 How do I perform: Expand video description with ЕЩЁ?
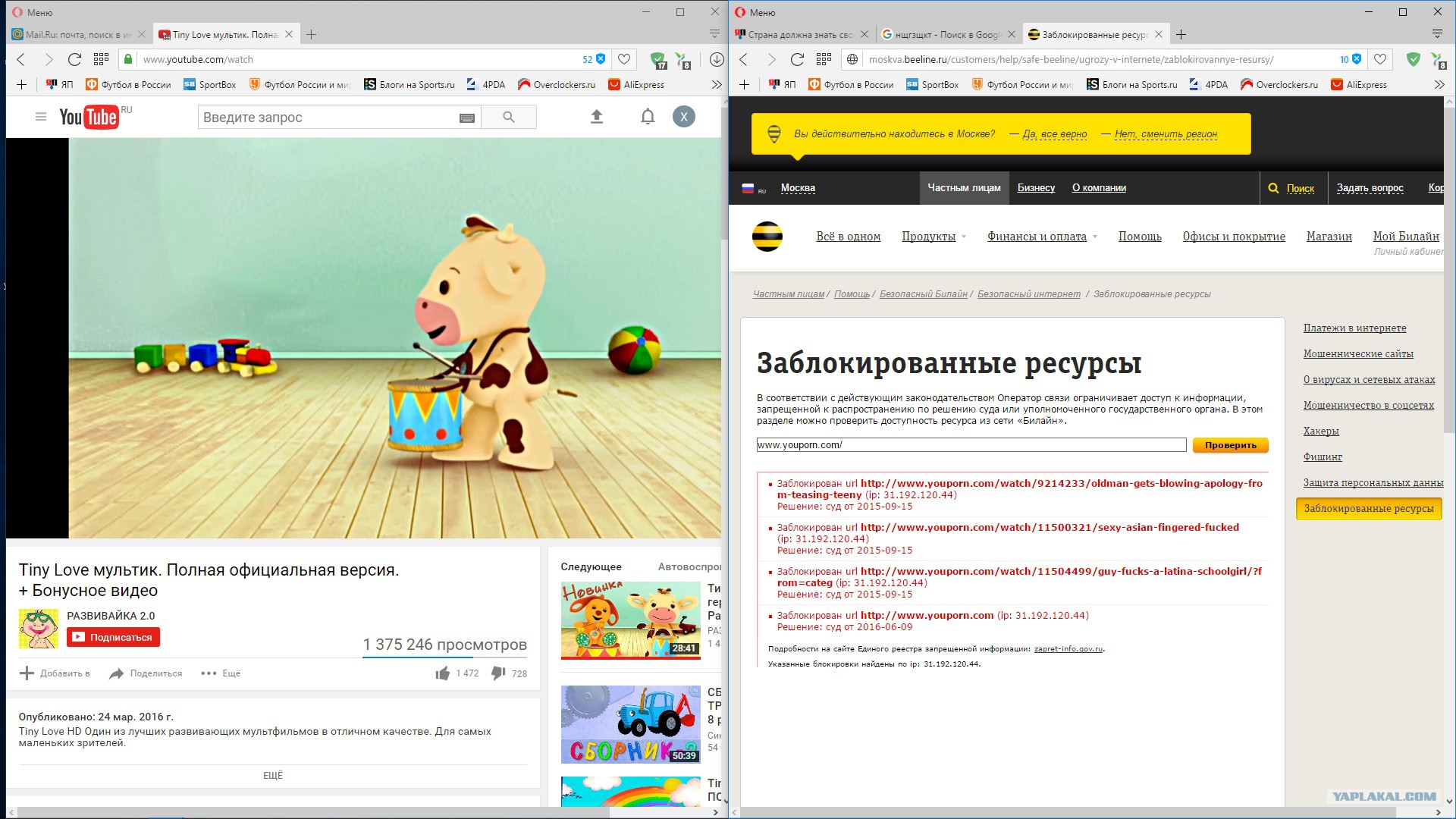coord(273,776)
